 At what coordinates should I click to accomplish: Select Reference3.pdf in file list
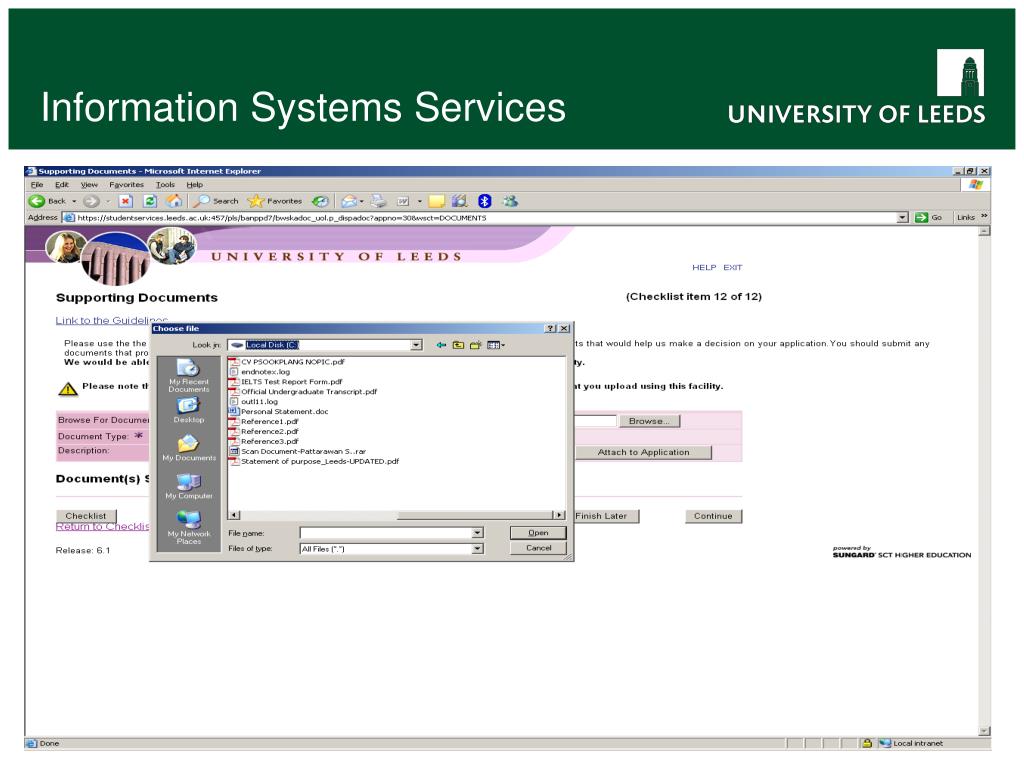[x=264, y=441]
